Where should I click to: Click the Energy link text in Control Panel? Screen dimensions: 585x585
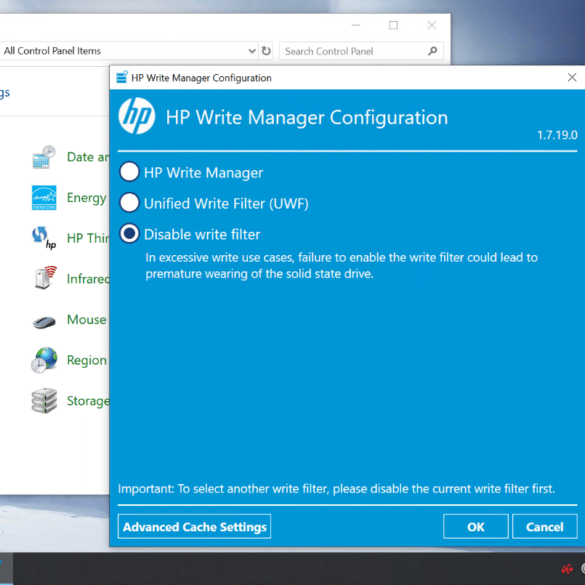click(87, 198)
